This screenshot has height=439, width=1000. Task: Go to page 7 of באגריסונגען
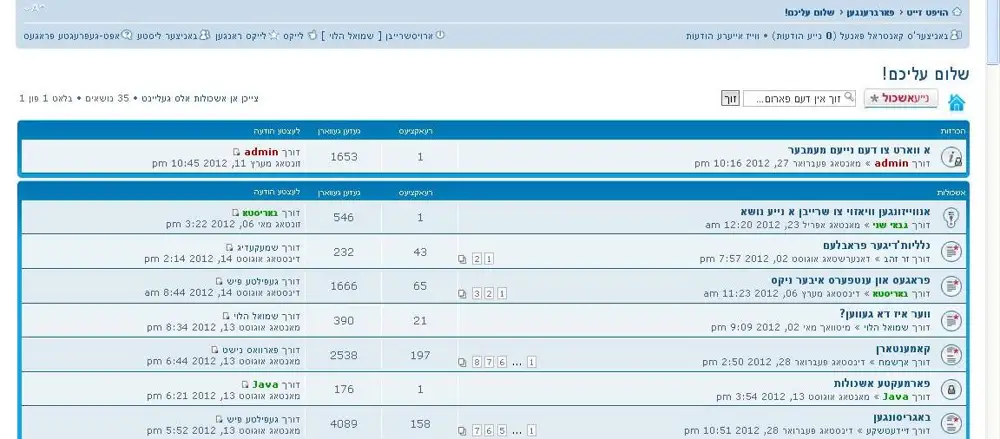(x=476, y=431)
